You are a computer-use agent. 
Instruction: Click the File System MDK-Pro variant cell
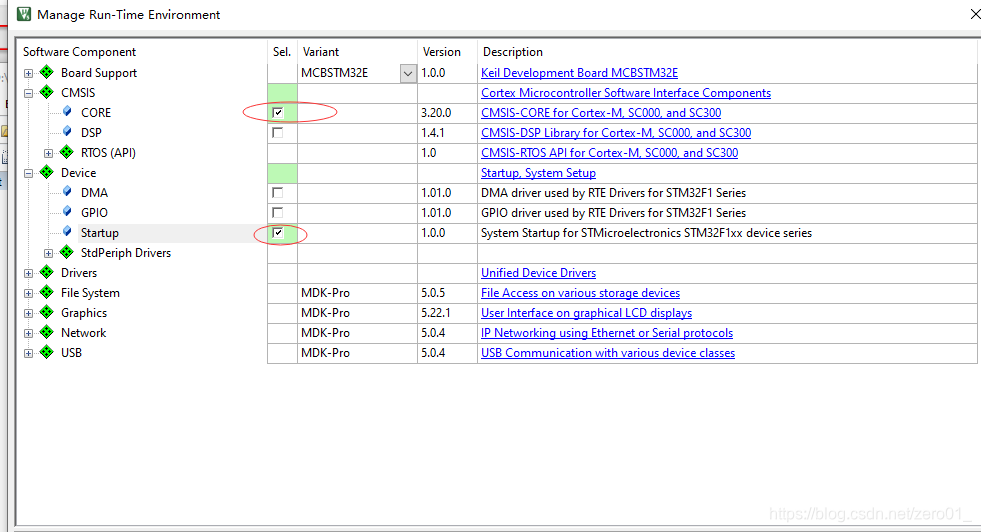pyautogui.click(x=357, y=293)
